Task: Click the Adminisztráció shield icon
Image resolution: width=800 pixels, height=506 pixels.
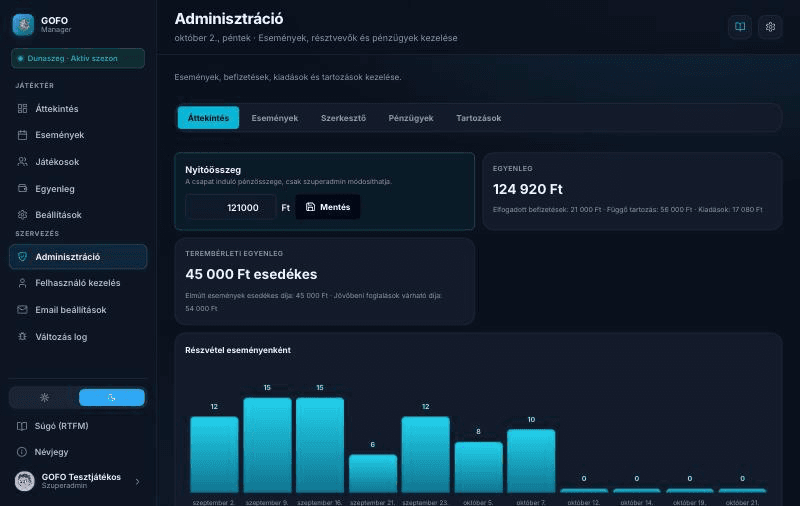Action: (22, 257)
